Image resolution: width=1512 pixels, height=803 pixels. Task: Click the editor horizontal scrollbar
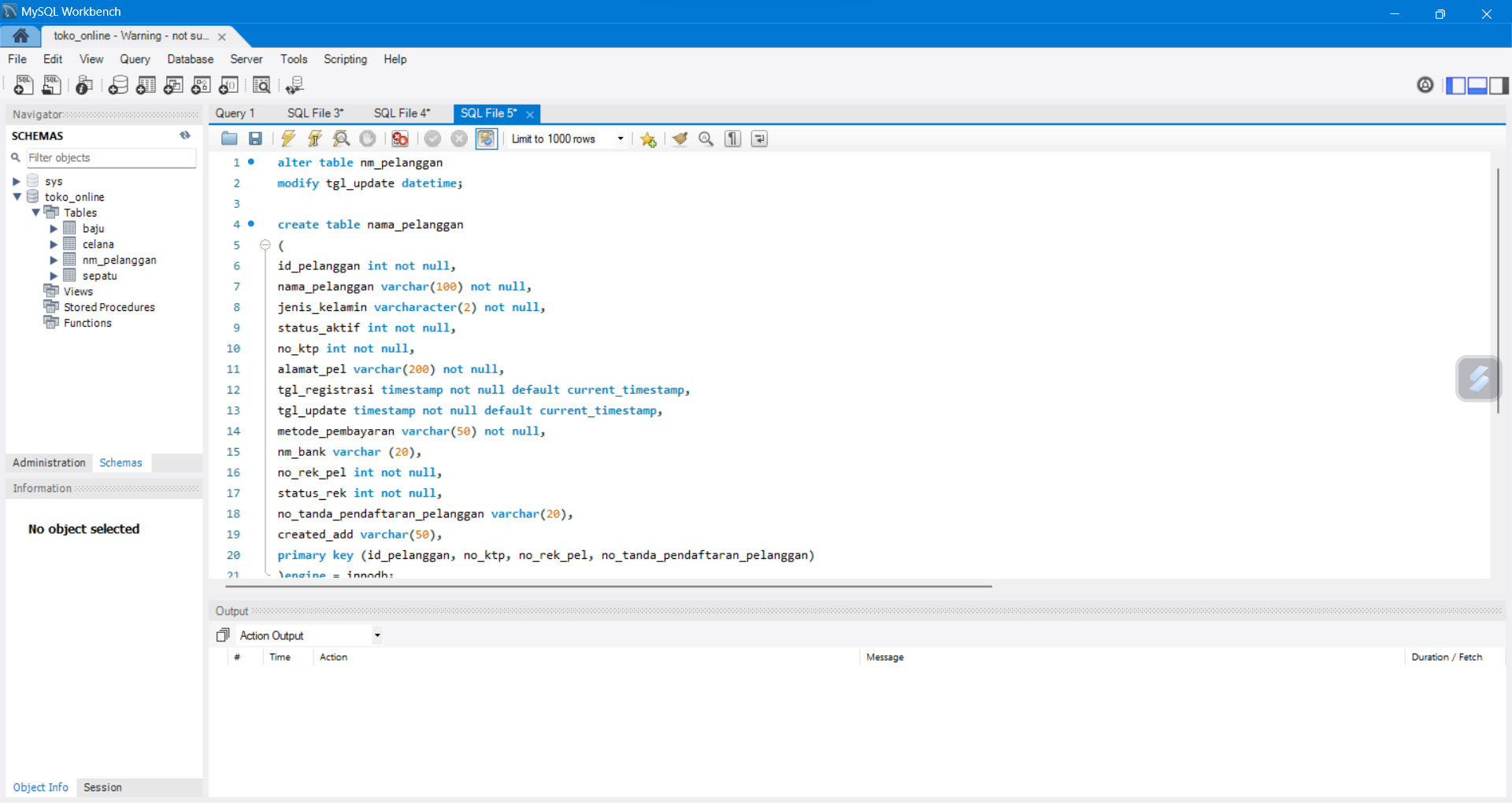608,587
